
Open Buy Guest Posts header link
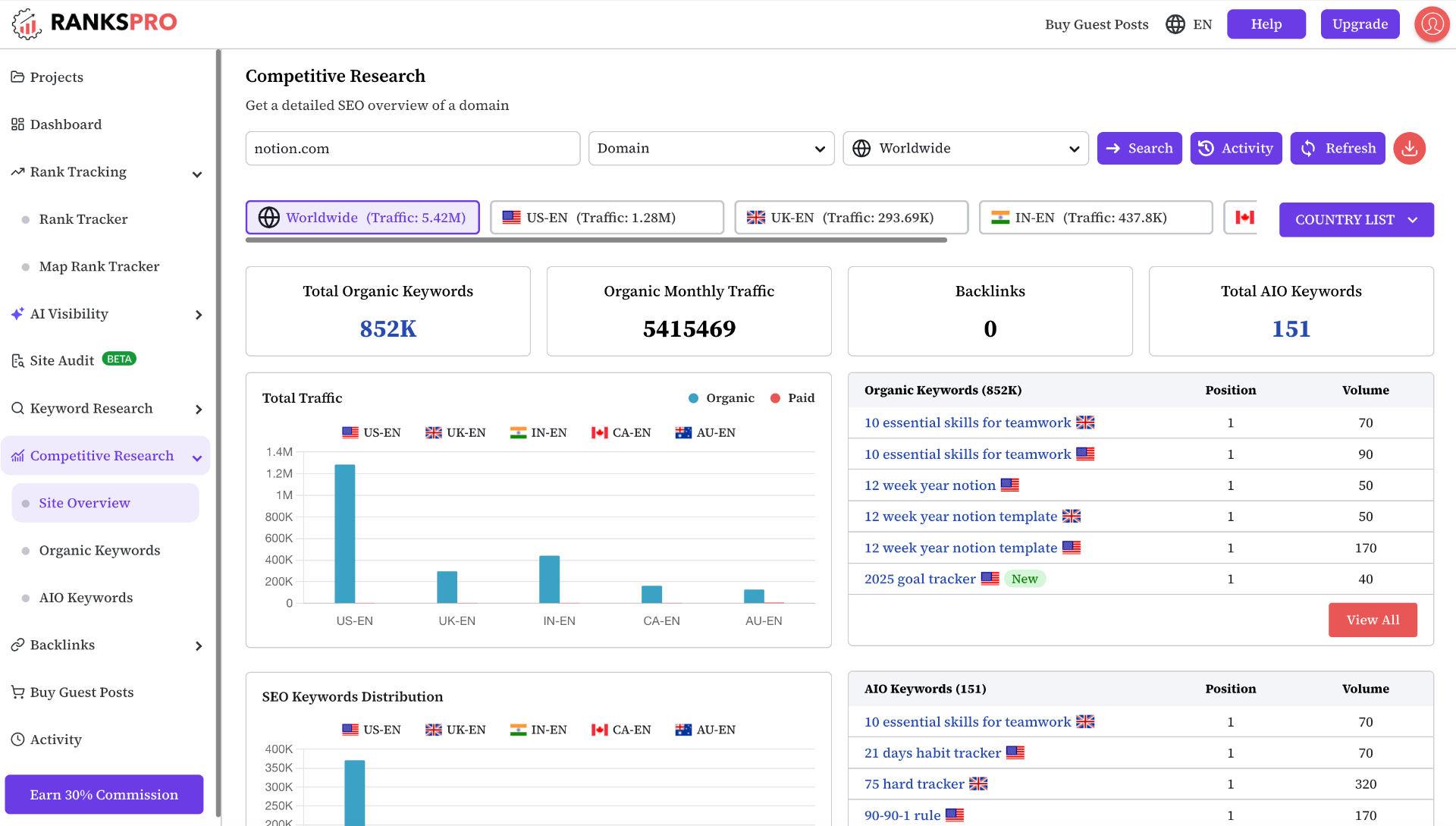(x=1097, y=24)
